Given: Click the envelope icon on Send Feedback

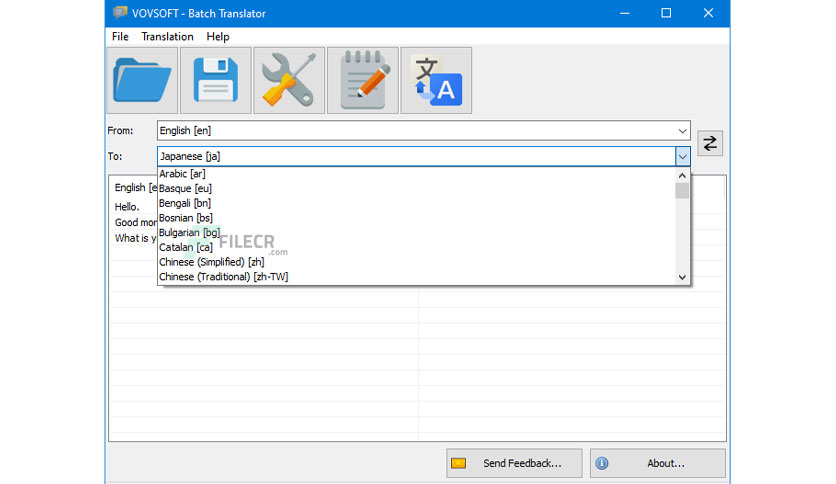Looking at the screenshot, I should (x=459, y=463).
